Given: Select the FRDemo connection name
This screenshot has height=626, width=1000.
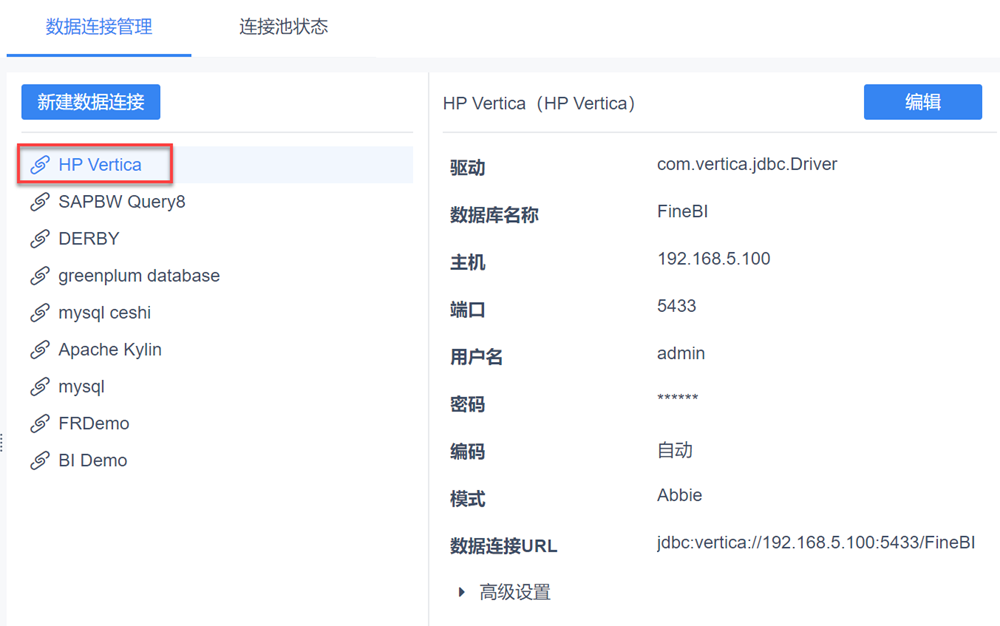Looking at the screenshot, I should tap(94, 424).
